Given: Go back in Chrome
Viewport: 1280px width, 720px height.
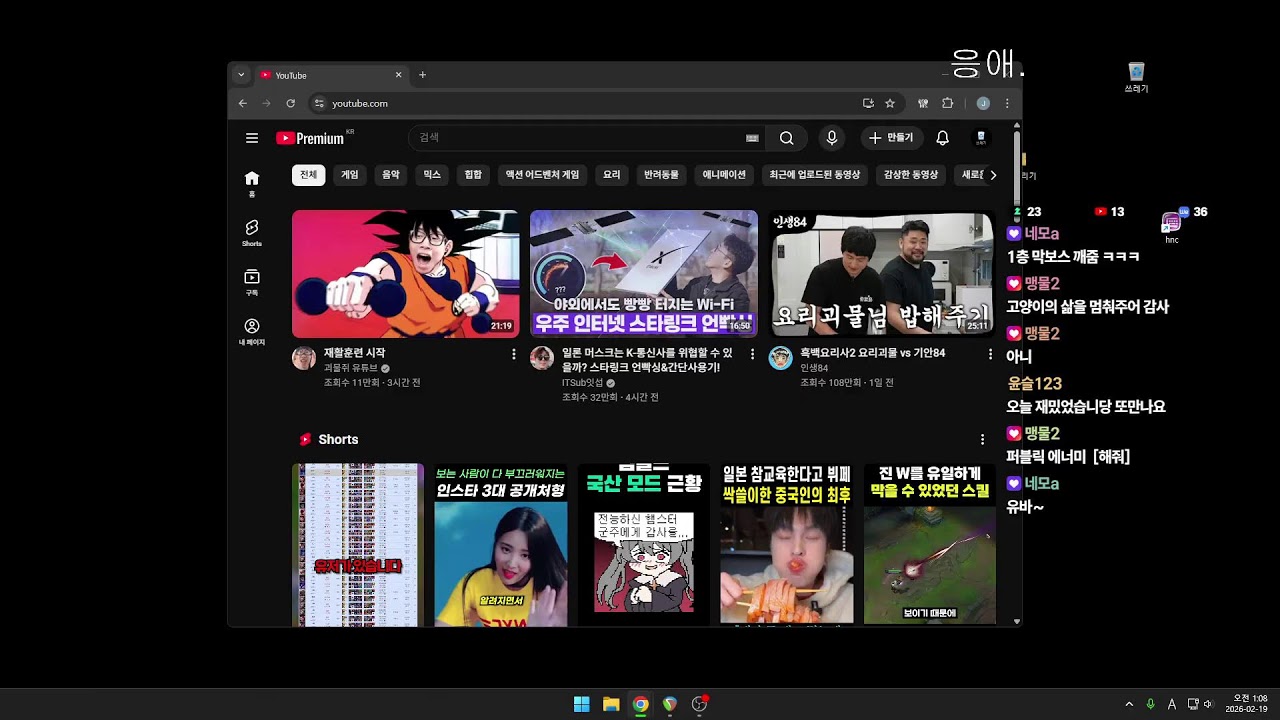Looking at the screenshot, I should (243, 103).
